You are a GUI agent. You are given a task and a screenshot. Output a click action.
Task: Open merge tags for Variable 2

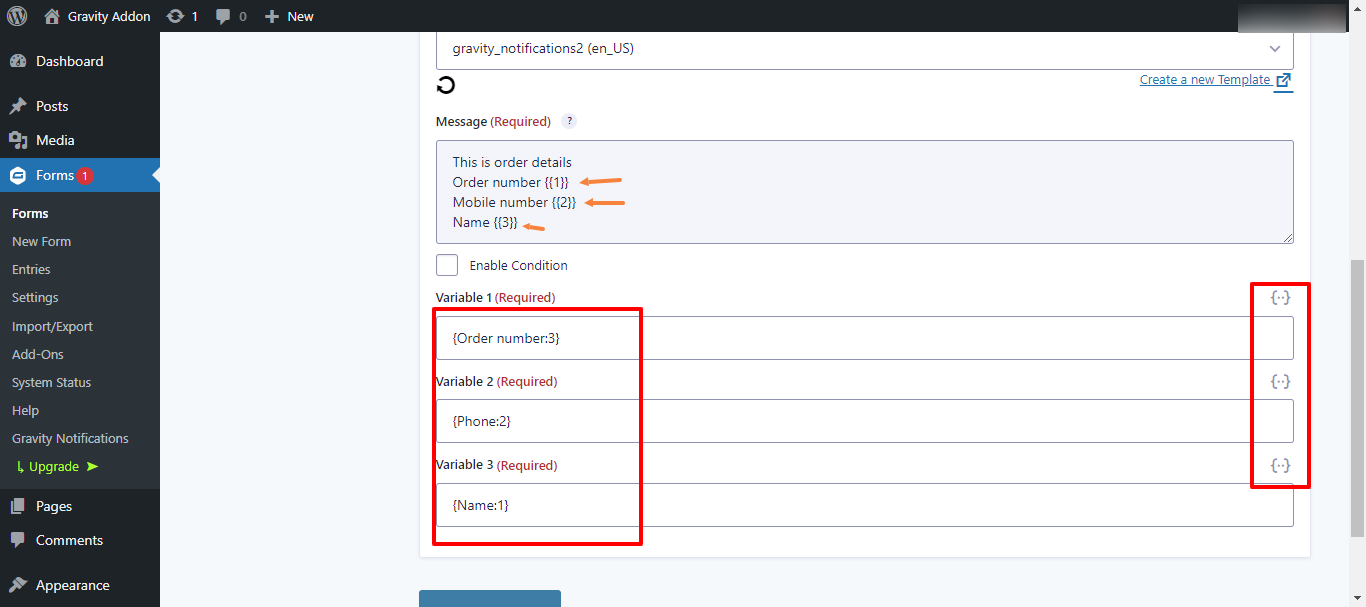tap(1280, 382)
